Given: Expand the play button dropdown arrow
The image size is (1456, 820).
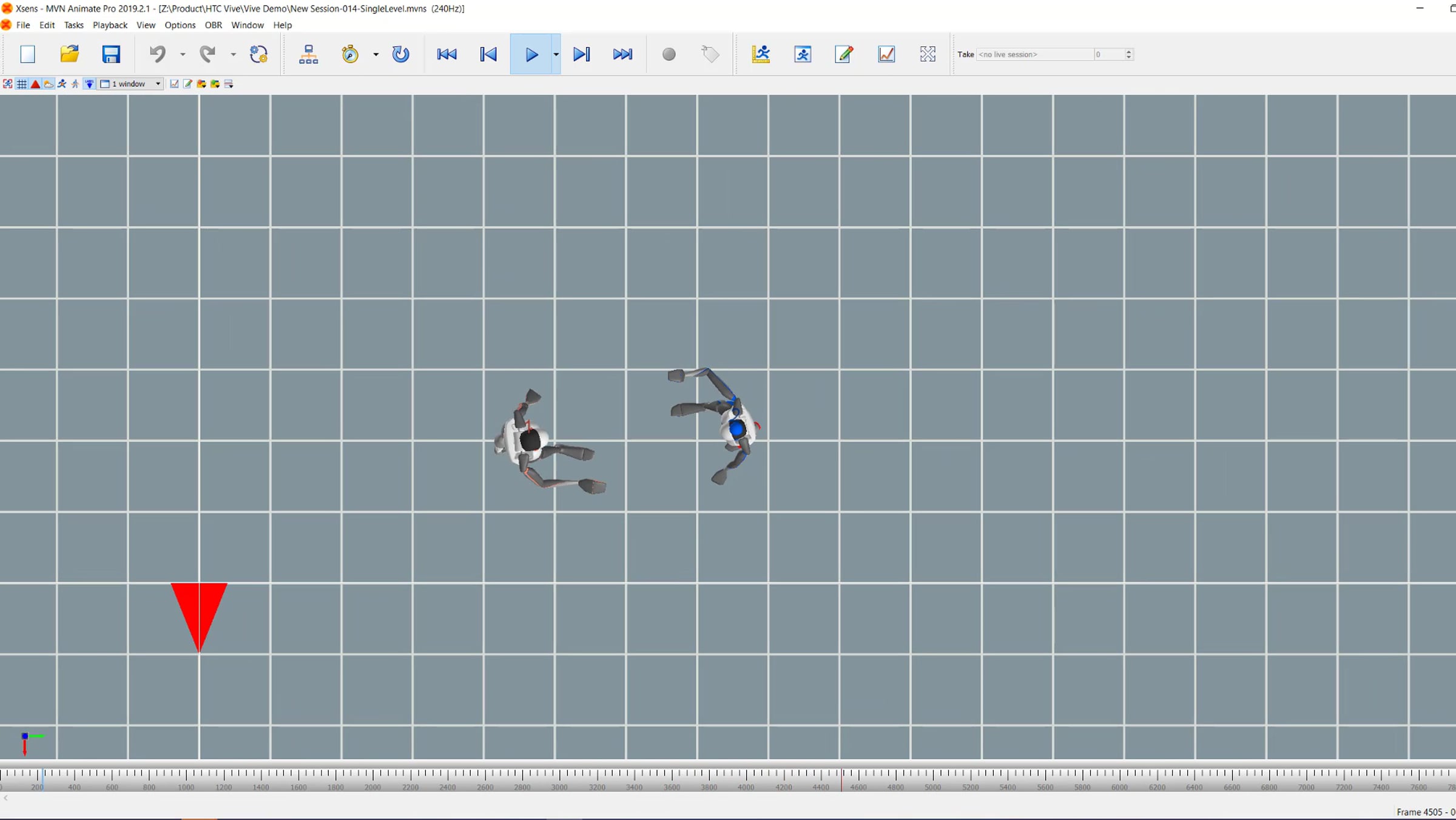Looking at the screenshot, I should pyautogui.click(x=556, y=55).
